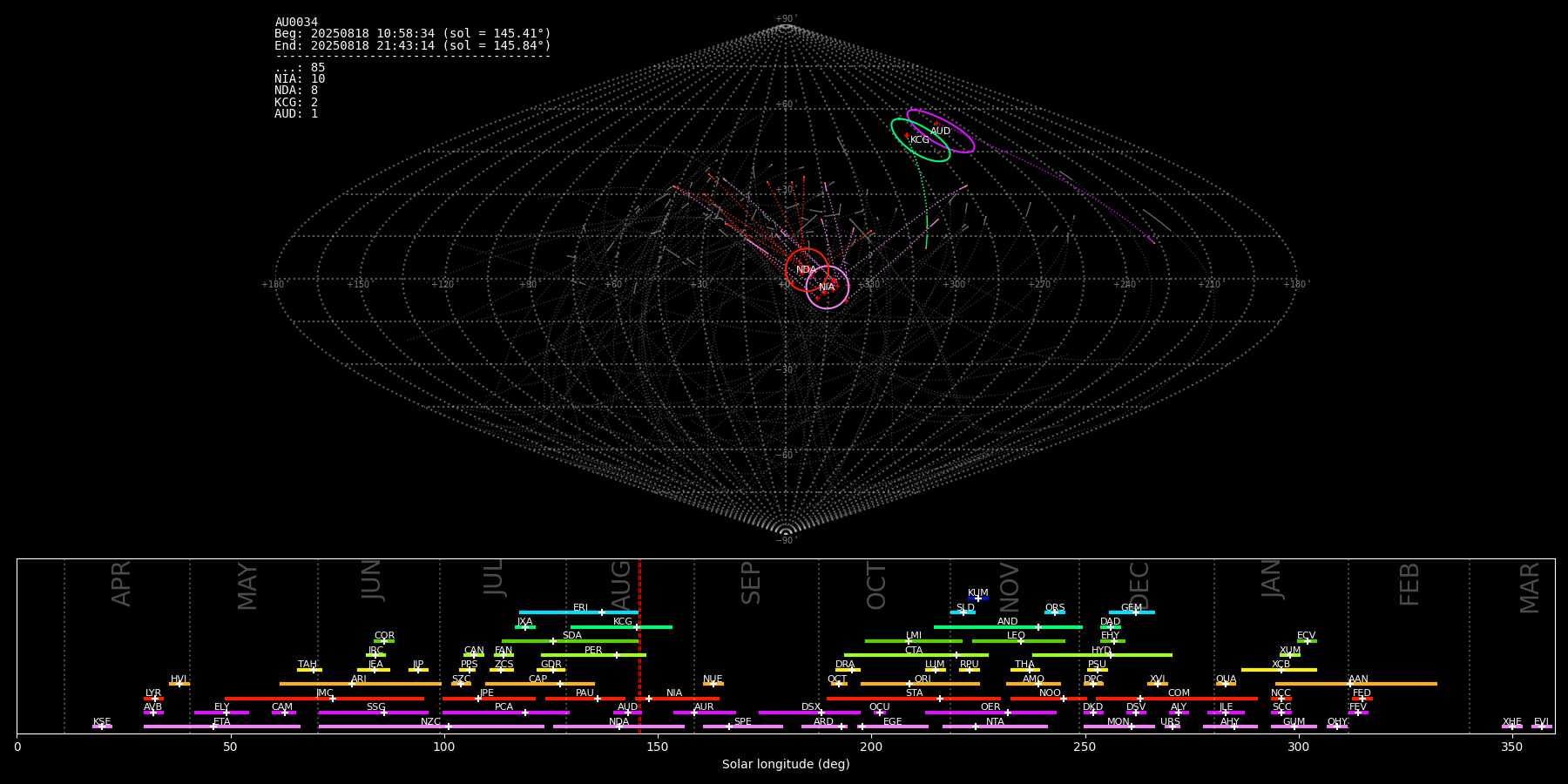Click the ORI orange shower bar
Screen dimensions: 1568x784
coord(920,684)
